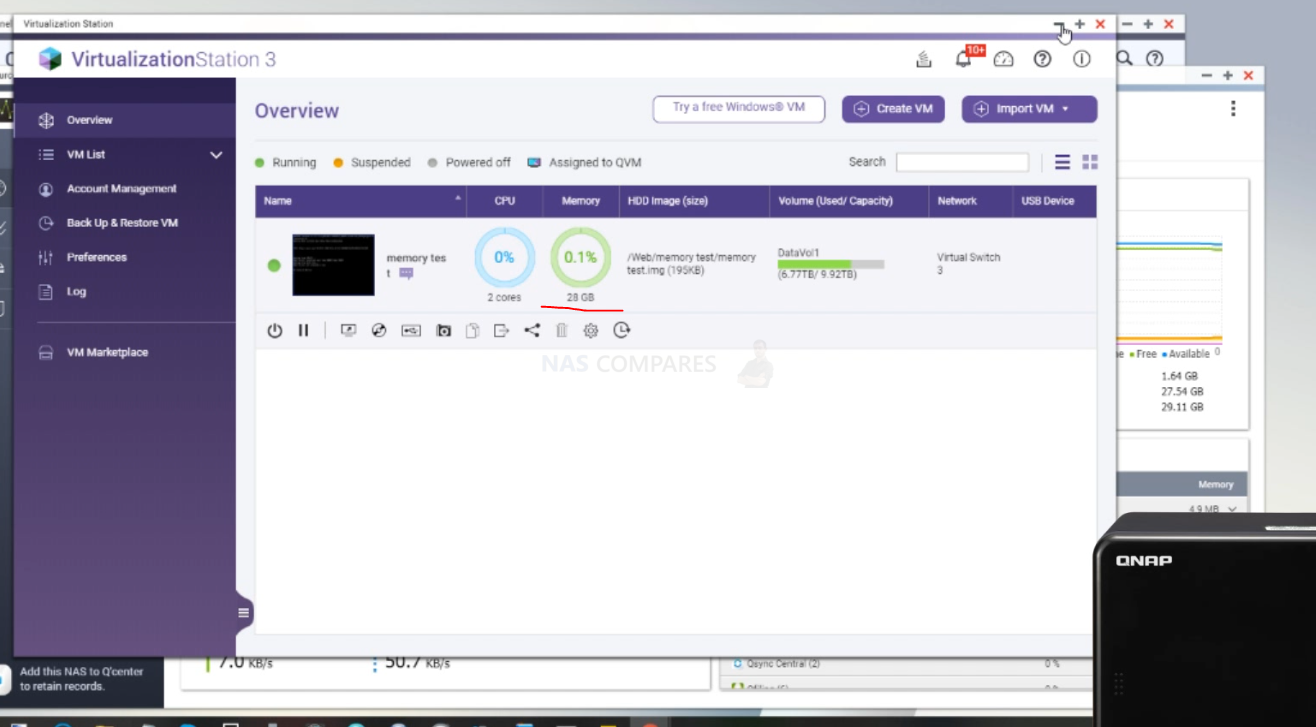Open the Overview sidebar item
Image resolution: width=1316 pixels, height=727 pixels.
pyautogui.click(x=124, y=120)
